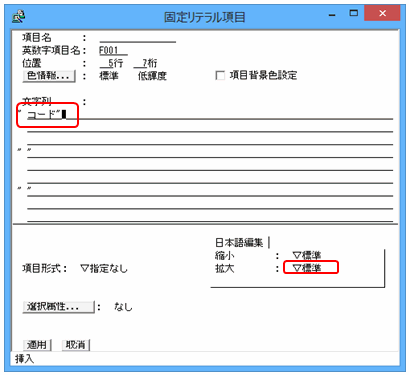Click the 英数字項目名 field showing F001
409x375 pixels.
[113, 51]
